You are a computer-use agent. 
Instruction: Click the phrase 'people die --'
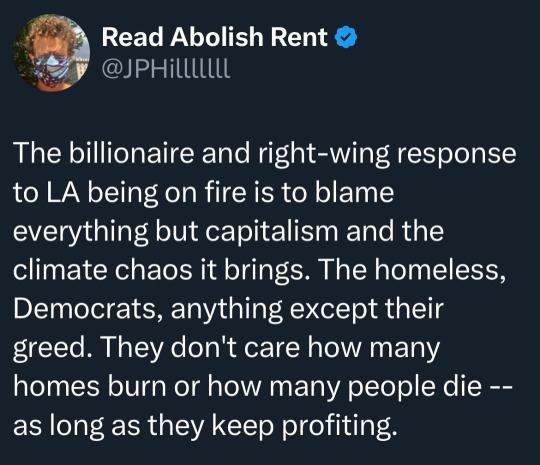pyautogui.click(x=430, y=388)
